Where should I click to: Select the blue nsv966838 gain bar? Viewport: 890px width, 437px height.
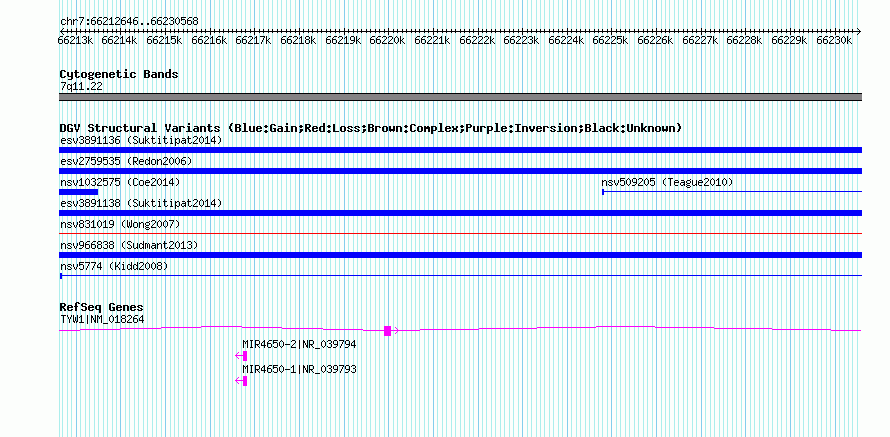(x=460, y=255)
